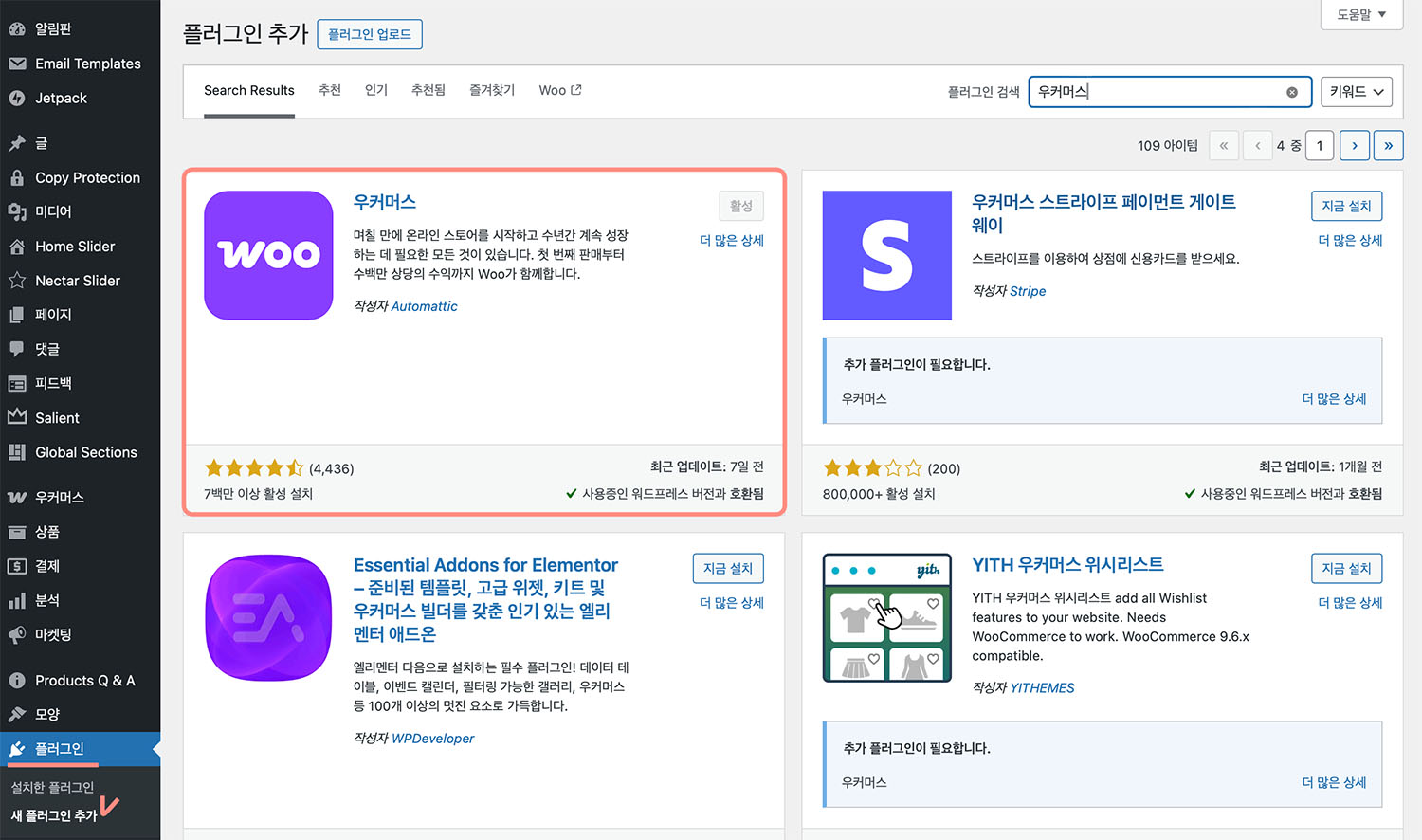Go to next results page arrow

coord(1355,145)
